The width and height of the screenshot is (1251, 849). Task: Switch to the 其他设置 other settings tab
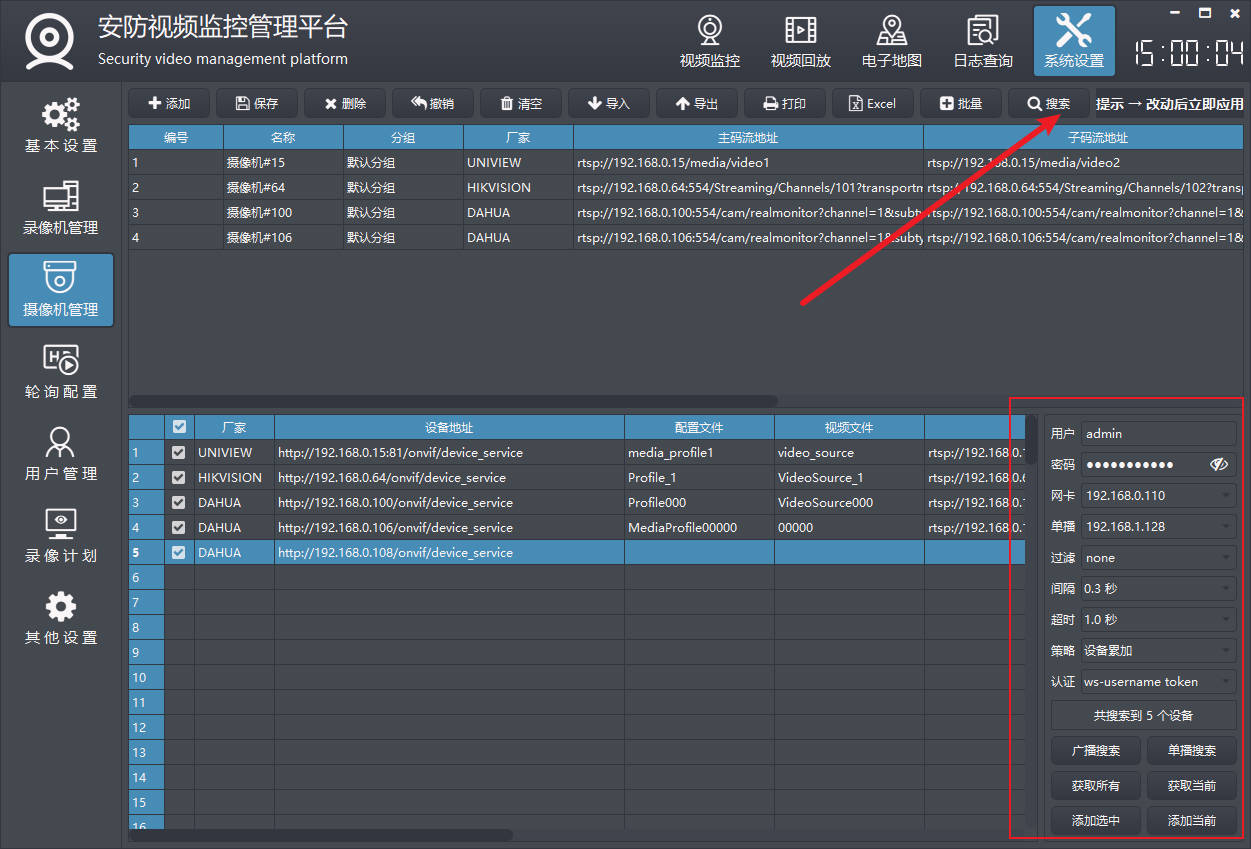pyautogui.click(x=61, y=618)
